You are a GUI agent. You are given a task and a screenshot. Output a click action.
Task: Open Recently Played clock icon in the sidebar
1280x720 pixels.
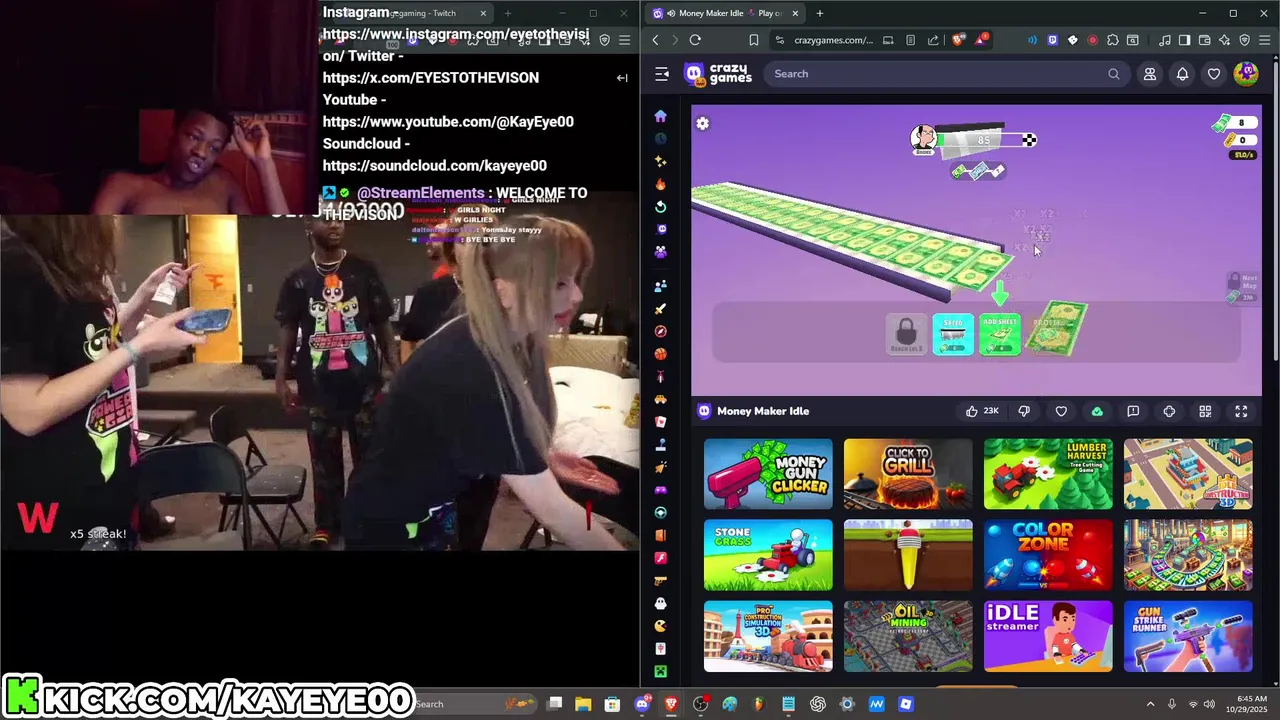(x=660, y=139)
